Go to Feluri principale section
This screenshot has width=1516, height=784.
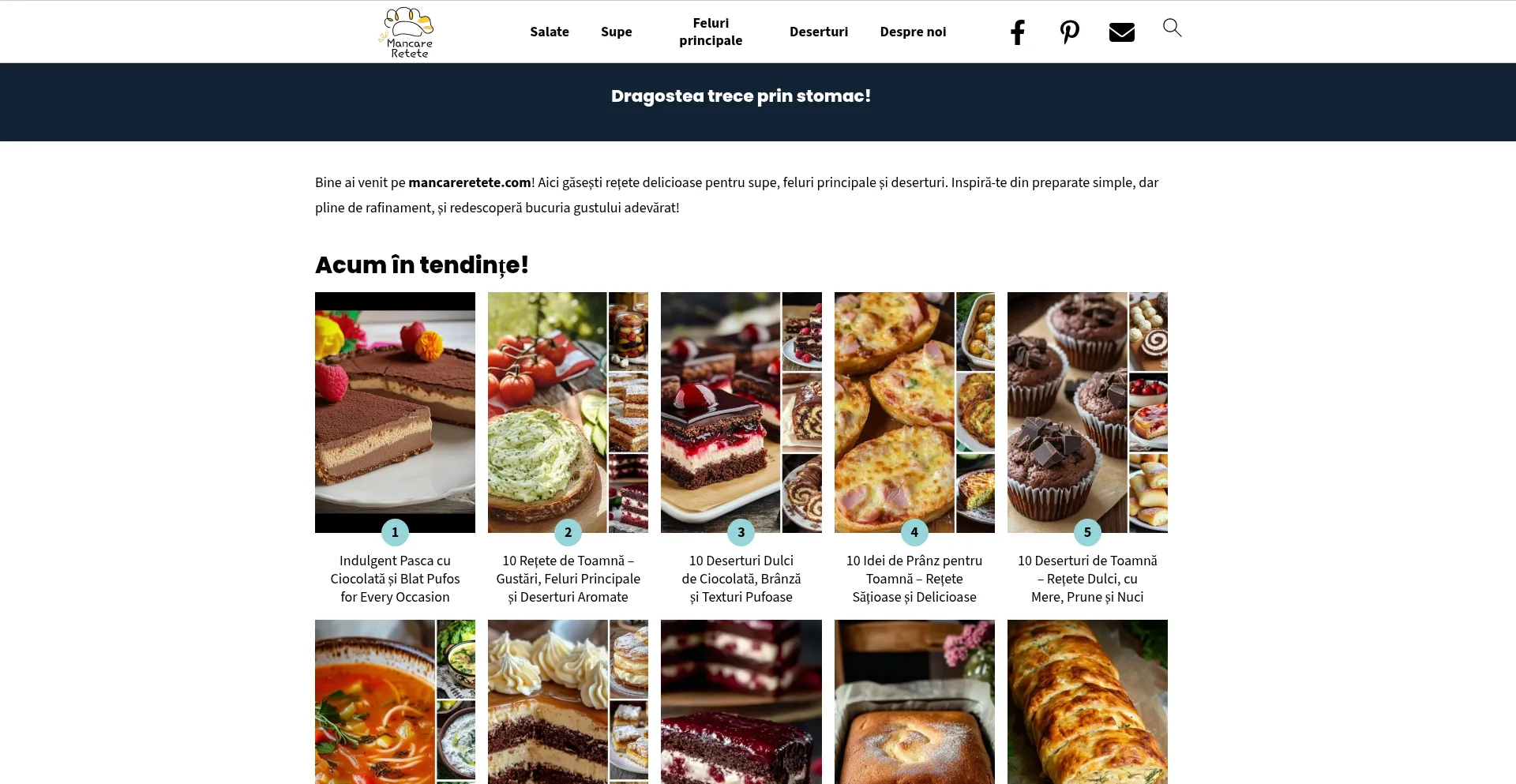pos(711,32)
